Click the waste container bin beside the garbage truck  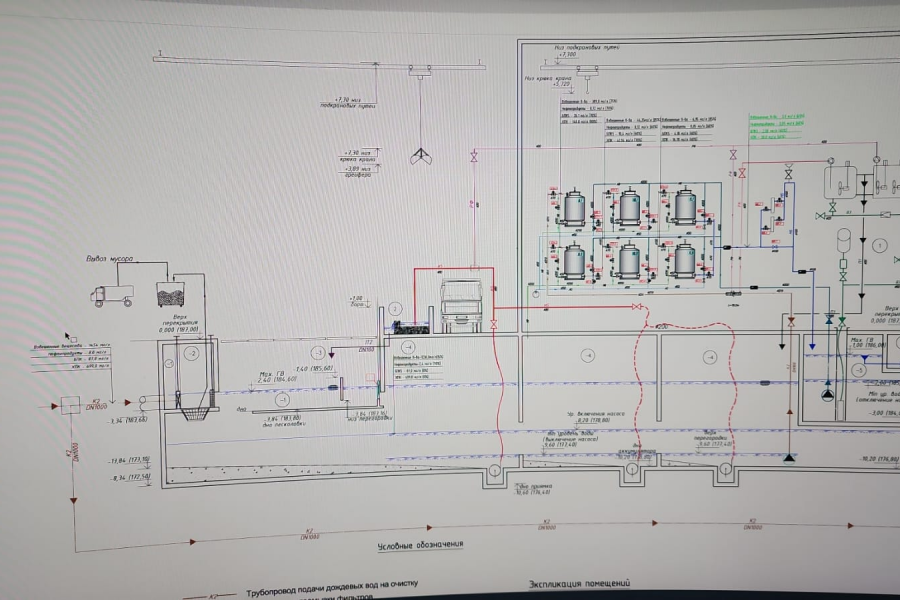click(x=170, y=294)
